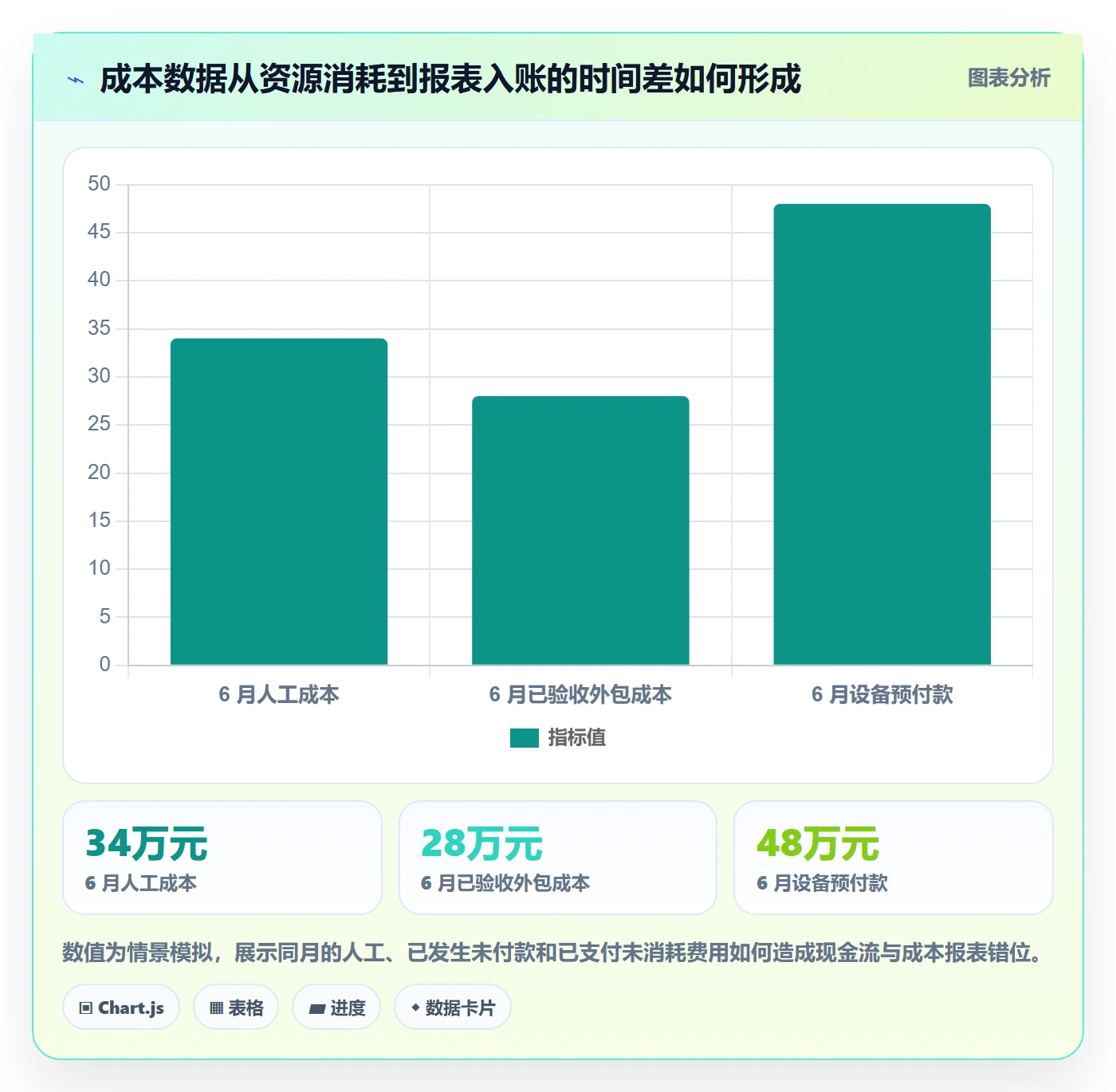Click the Chart.js tag chip
The width and height of the screenshot is (1116, 1092).
point(121,1008)
